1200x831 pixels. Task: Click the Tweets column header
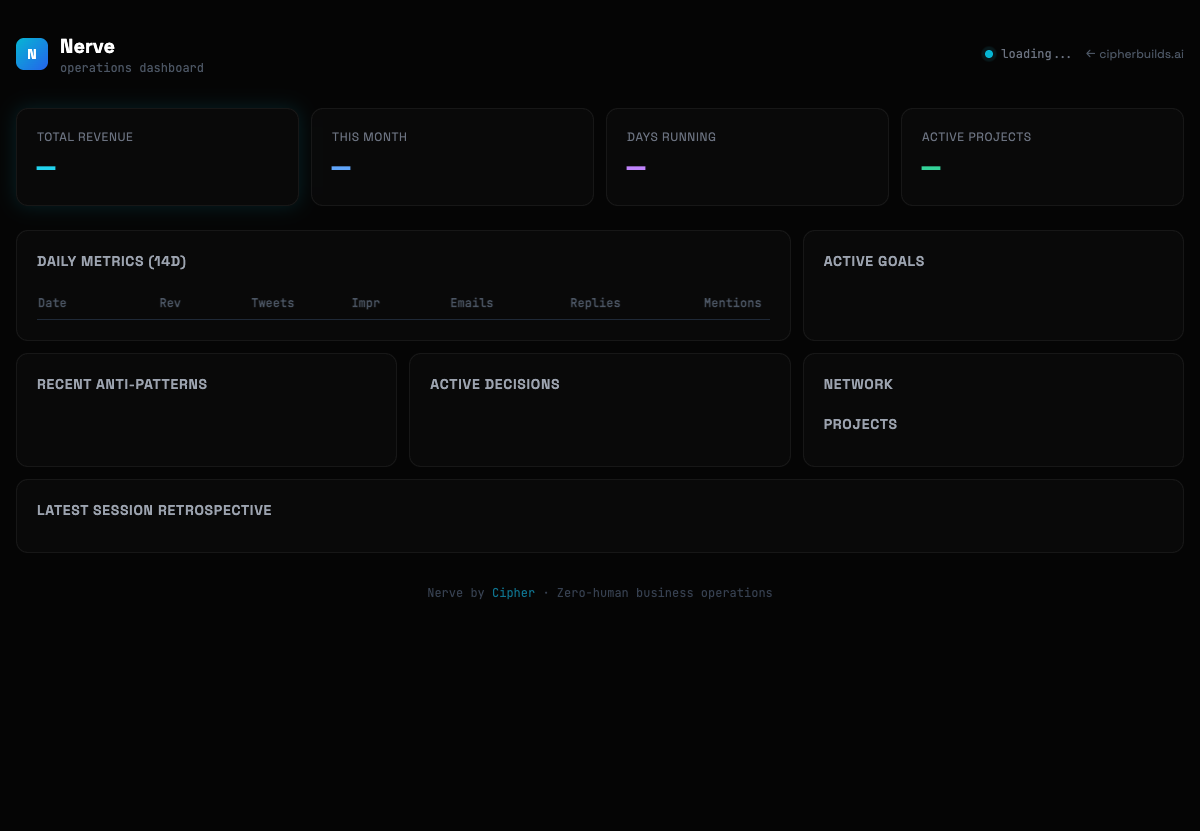[x=273, y=303]
